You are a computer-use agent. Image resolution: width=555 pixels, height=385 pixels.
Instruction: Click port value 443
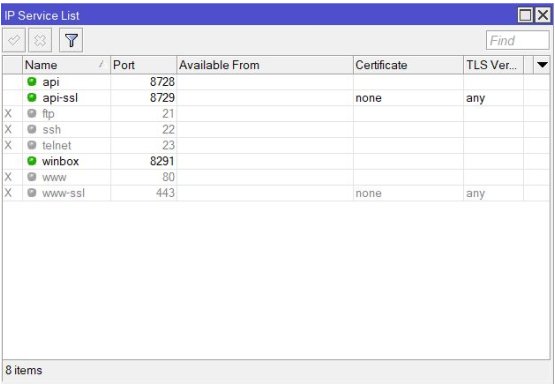[165, 193]
